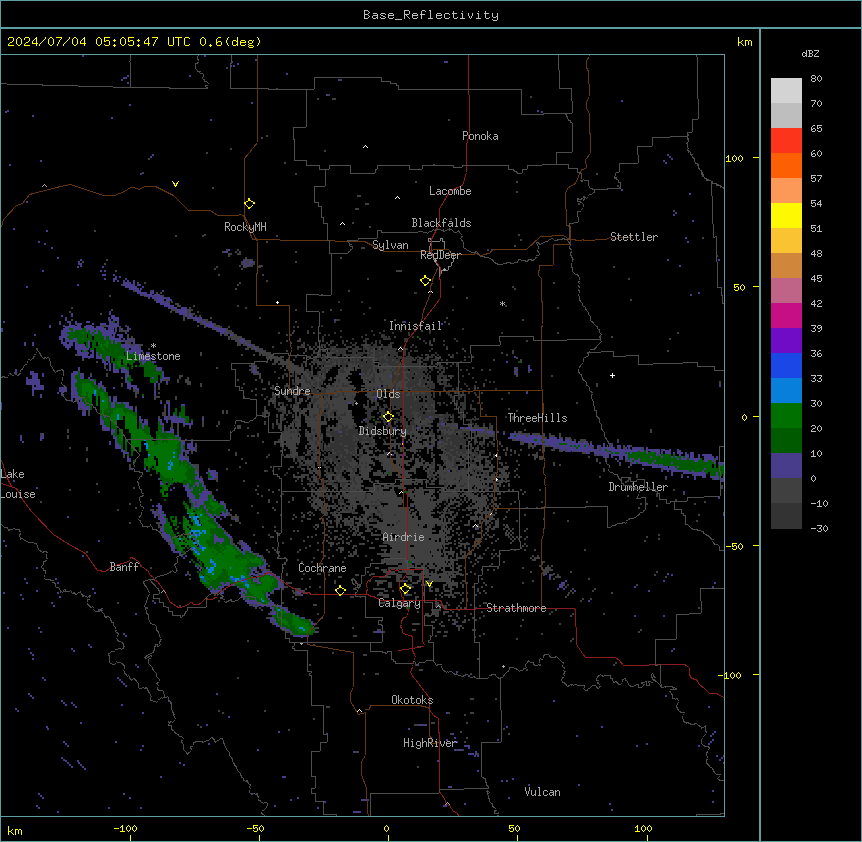
Task: Click the Cochrane label
Action: point(322,568)
